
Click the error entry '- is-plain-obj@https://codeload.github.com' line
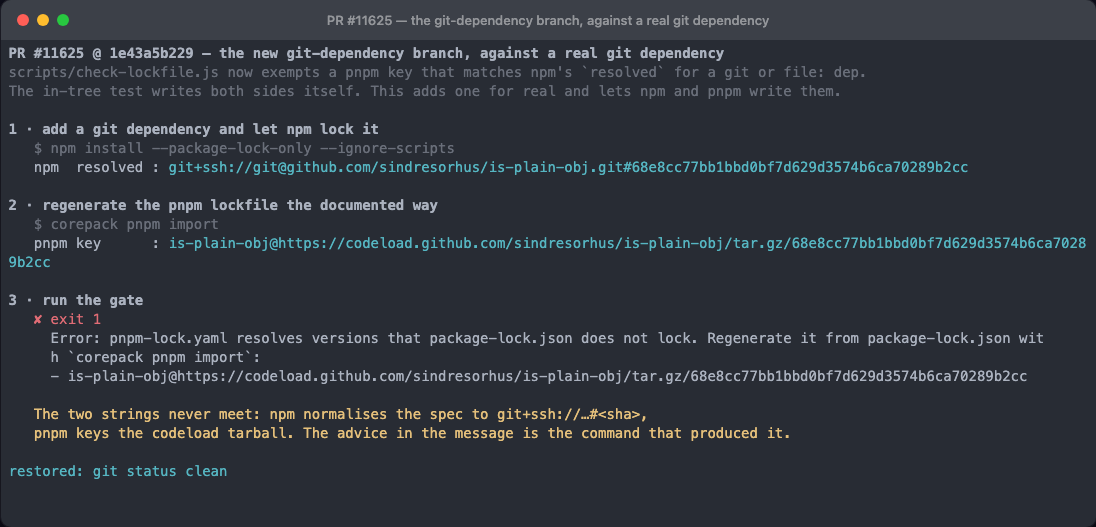(538, 376)
